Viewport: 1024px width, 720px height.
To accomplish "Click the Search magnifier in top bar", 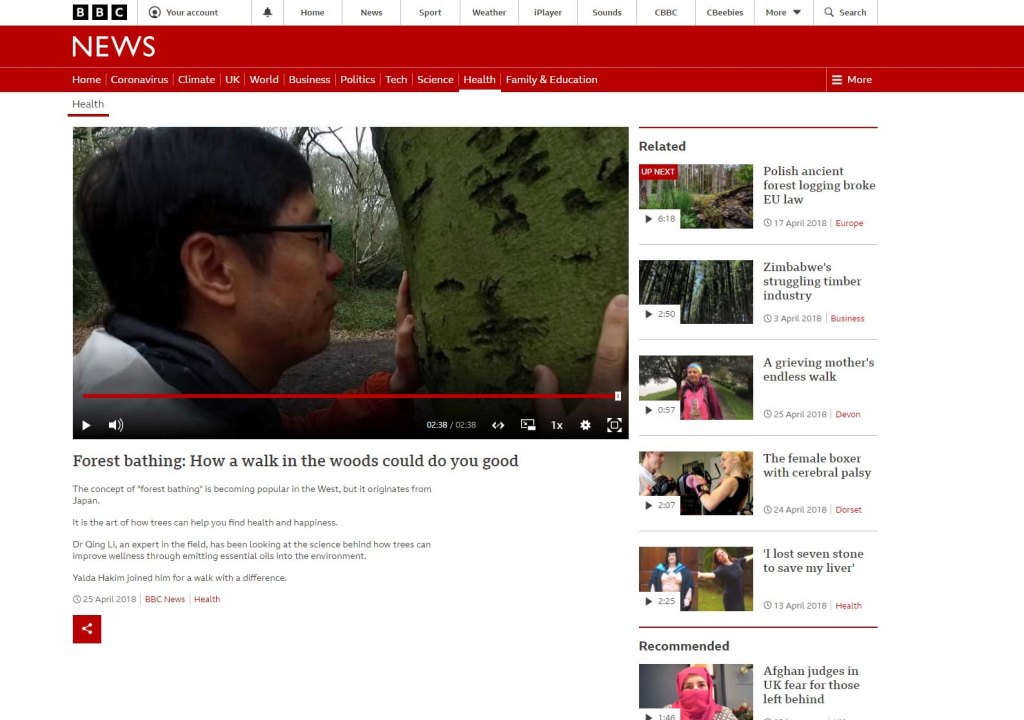I will tap(829, 13).
